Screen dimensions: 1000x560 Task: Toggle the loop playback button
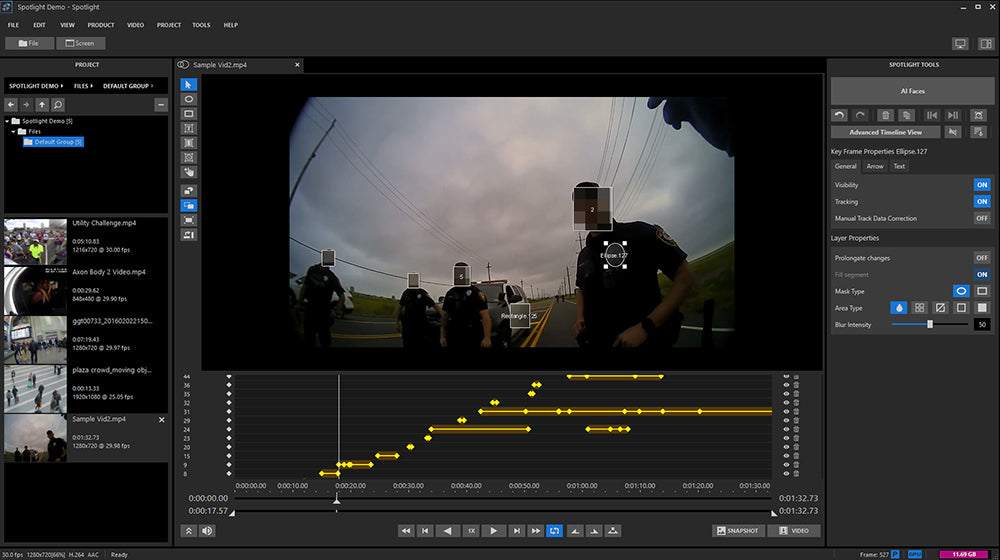click(555, 531)
